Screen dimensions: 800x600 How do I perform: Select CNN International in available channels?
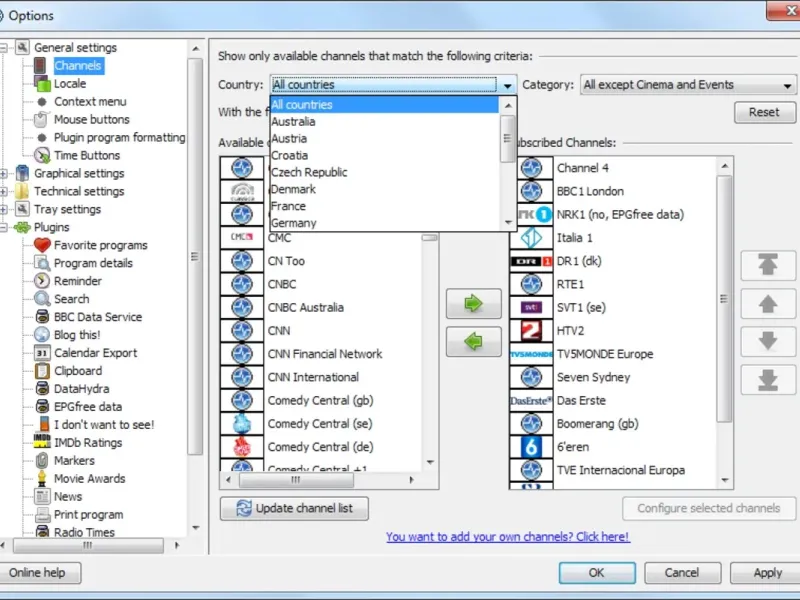pyautogui.click(x=313, y=377)
